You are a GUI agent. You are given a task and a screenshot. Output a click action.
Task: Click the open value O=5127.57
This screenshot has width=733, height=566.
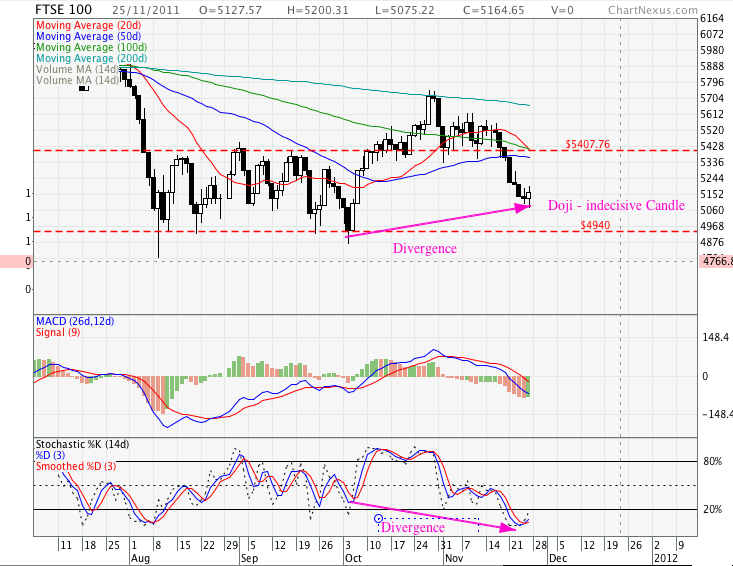(x=230, y=10)
